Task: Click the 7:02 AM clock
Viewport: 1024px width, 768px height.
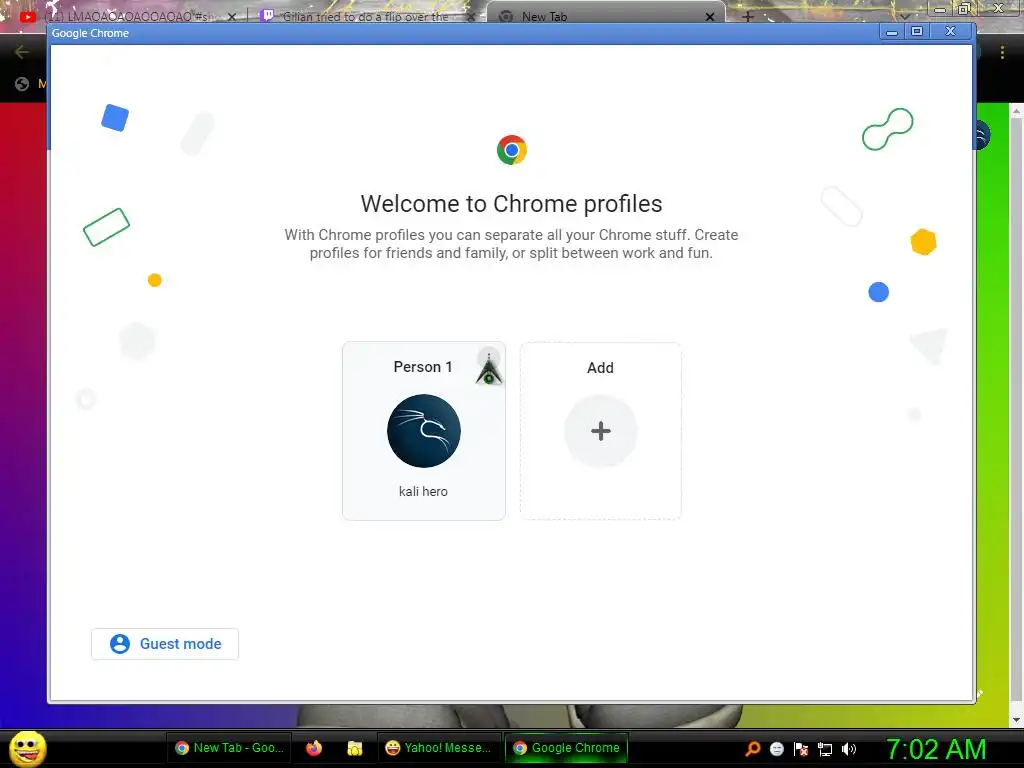Action: [936, 750]
